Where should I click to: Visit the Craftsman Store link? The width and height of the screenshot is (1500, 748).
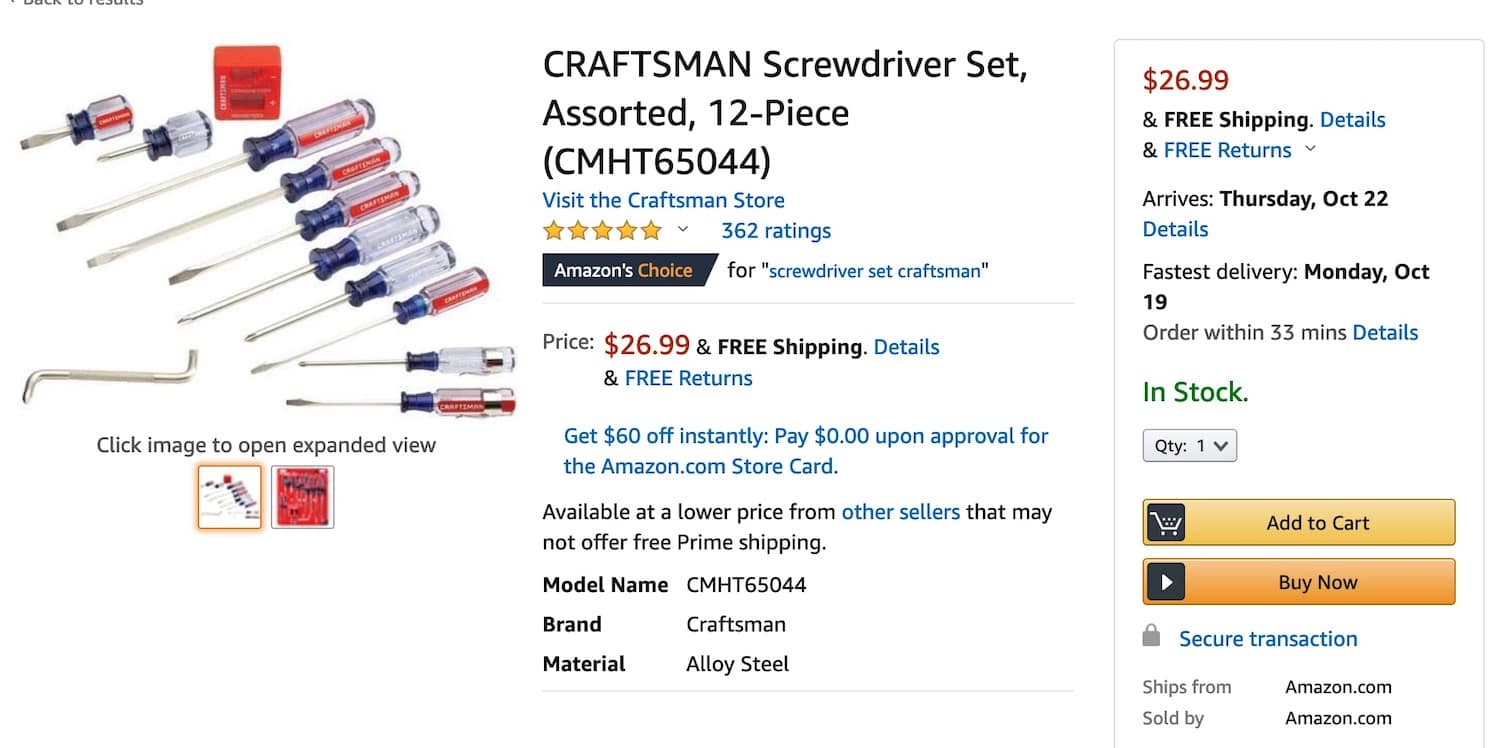[663, 200]
